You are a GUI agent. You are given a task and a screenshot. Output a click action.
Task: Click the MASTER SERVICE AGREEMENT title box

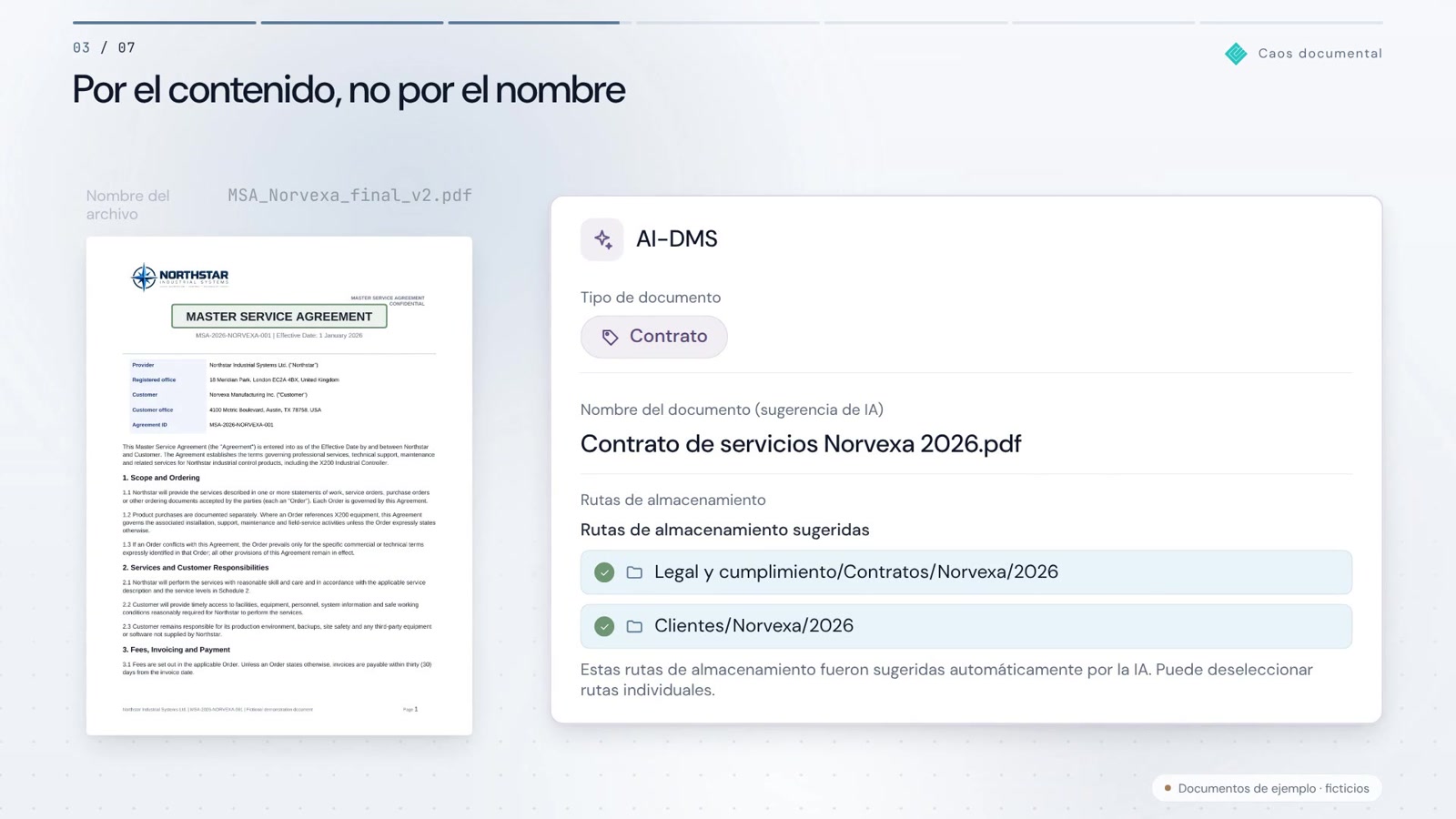(279, 317)
